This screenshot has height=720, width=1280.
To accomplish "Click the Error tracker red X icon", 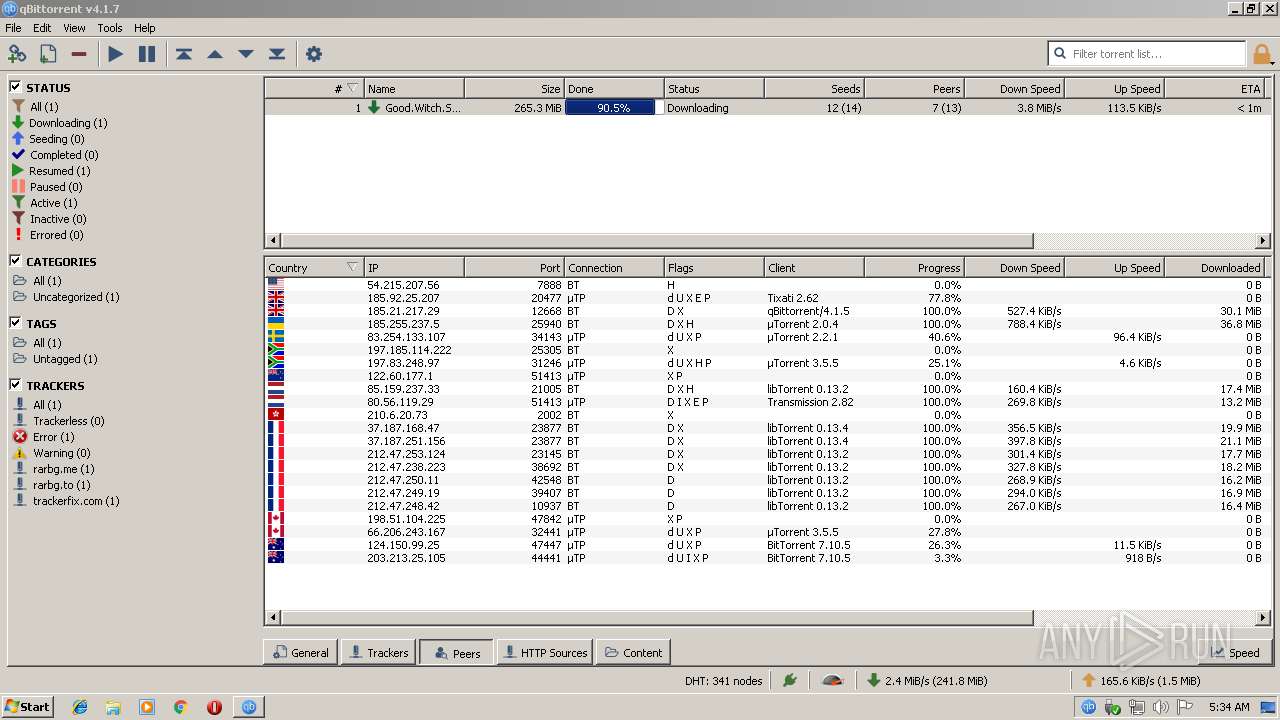I will coord(20,437).
